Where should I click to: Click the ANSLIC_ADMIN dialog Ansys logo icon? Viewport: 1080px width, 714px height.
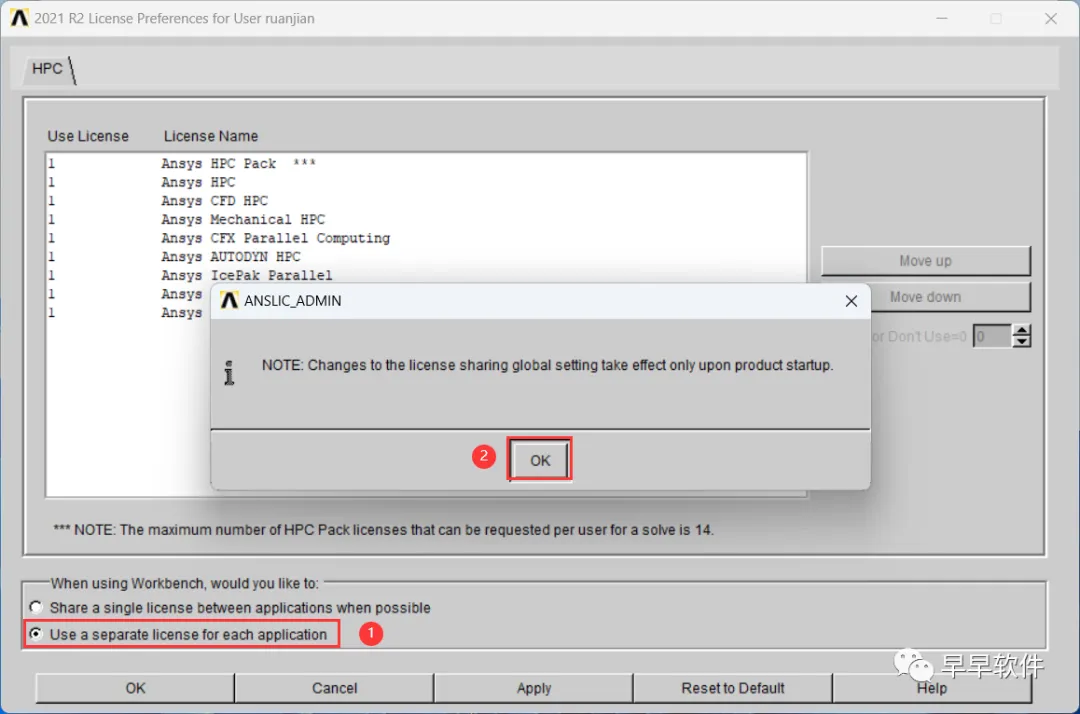(229, 300)
